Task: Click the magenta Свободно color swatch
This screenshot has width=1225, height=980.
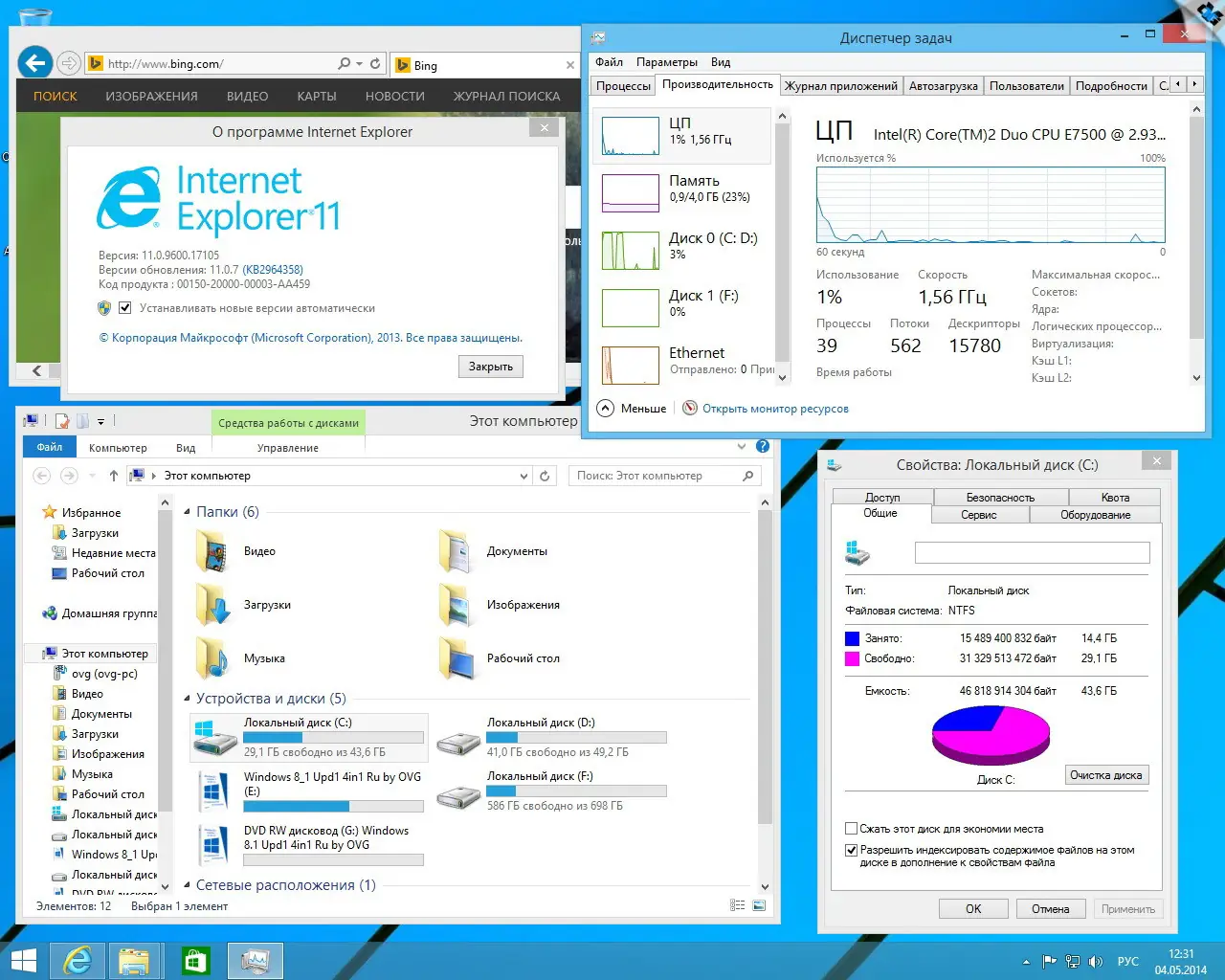Action: pyautogui.click(x=852, y=658)
